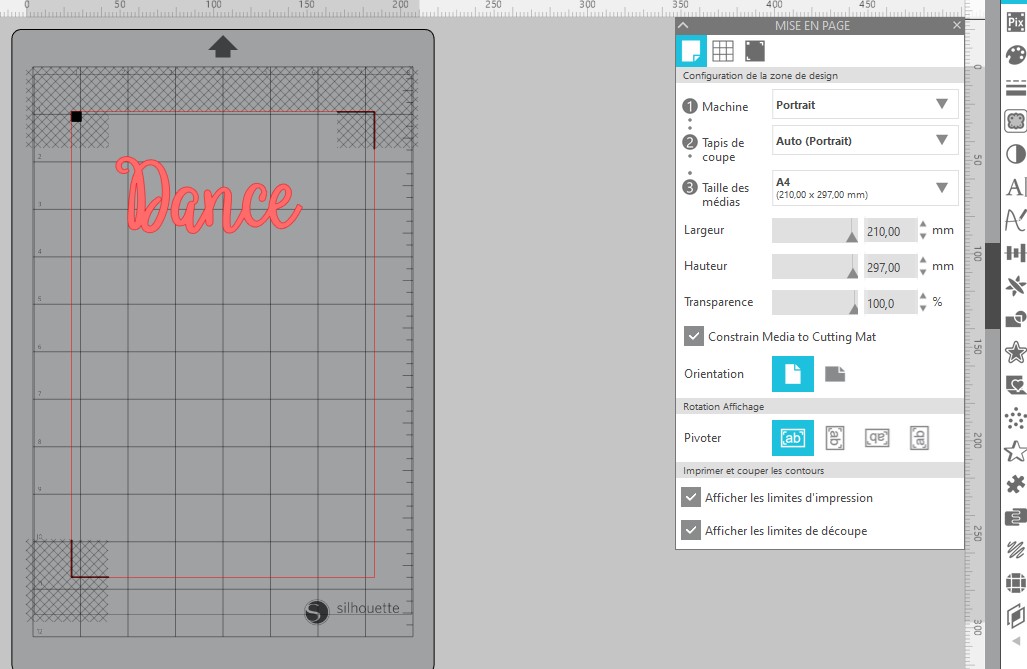Open the Line Style panel
The width and height of the screenshot is (1027, 669).
(1017, 87)
